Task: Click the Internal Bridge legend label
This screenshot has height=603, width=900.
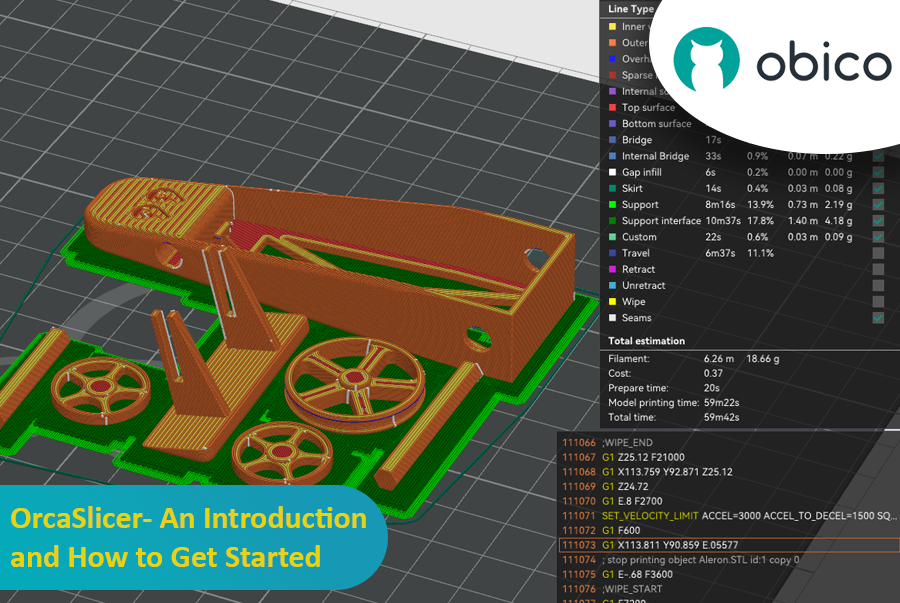Action: [x=653, y=156]
